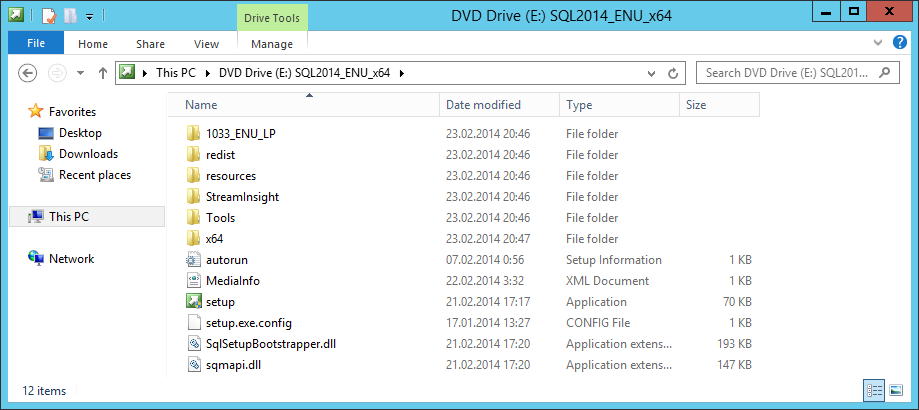This screenshot has width=919, height=410.
Task: Open Customize Quick Access Toolbar dropdown
Action: pos(89,16)
